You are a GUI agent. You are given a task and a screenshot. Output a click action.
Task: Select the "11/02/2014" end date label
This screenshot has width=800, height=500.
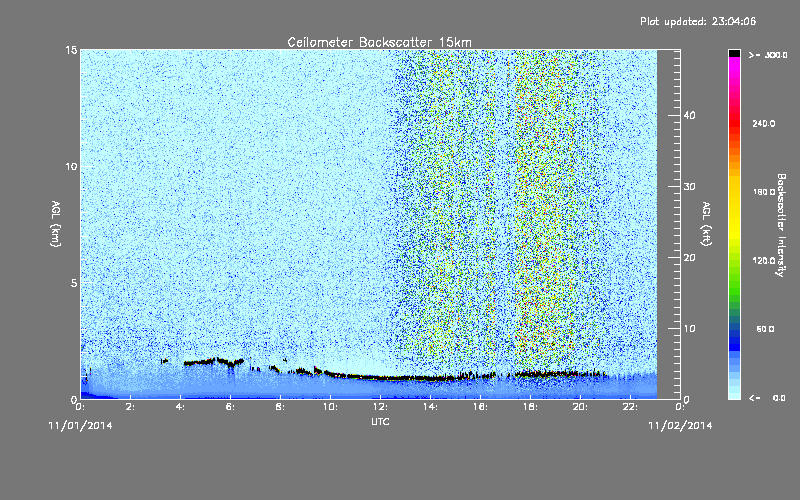point(680,426)
